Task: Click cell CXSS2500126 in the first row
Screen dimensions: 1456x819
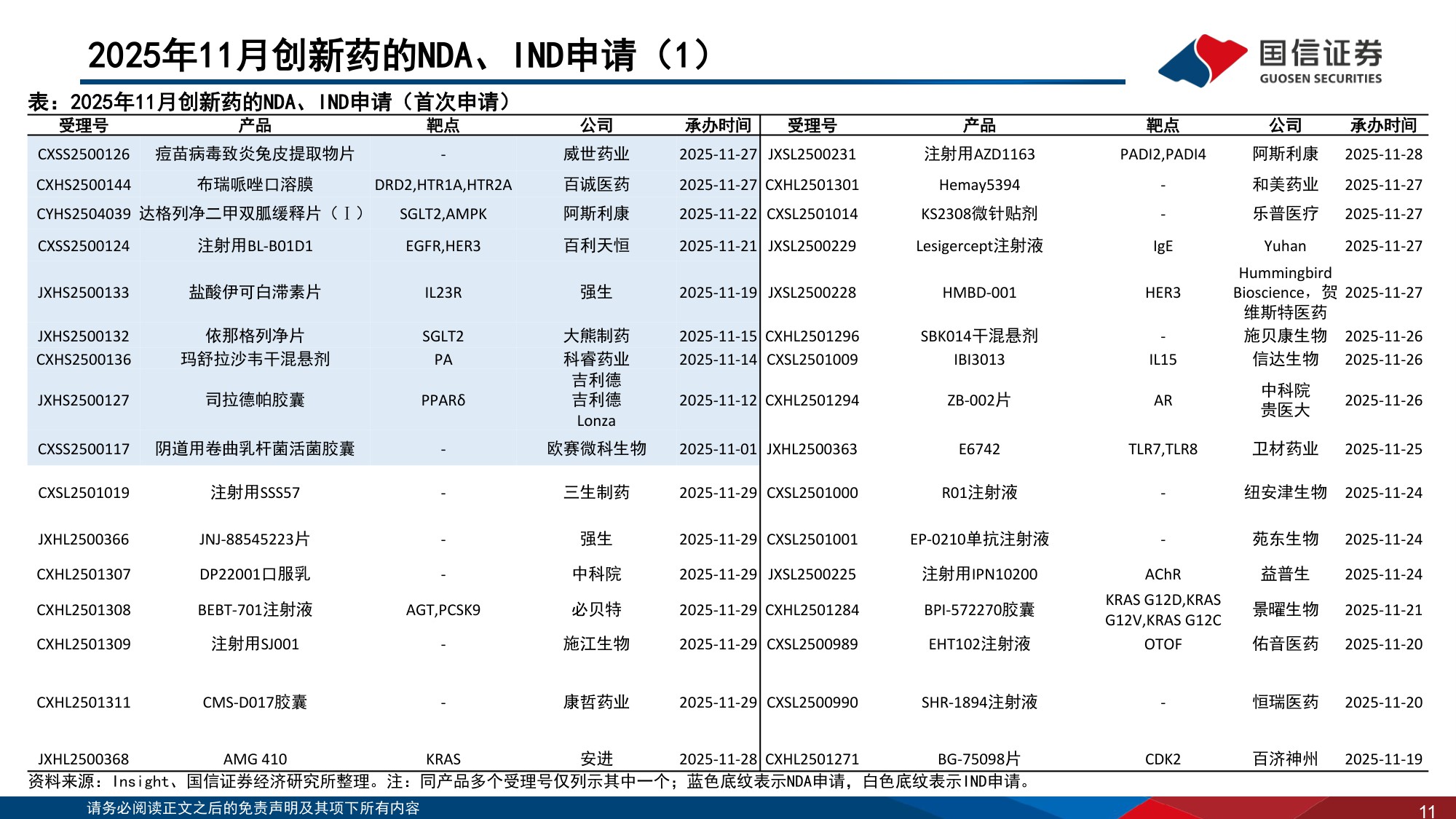Action: coord(84,154)
